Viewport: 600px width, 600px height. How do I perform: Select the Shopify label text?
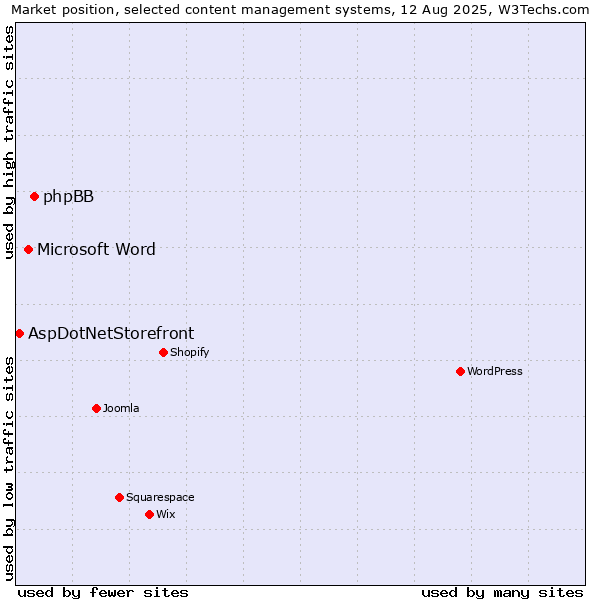(190, 352)
